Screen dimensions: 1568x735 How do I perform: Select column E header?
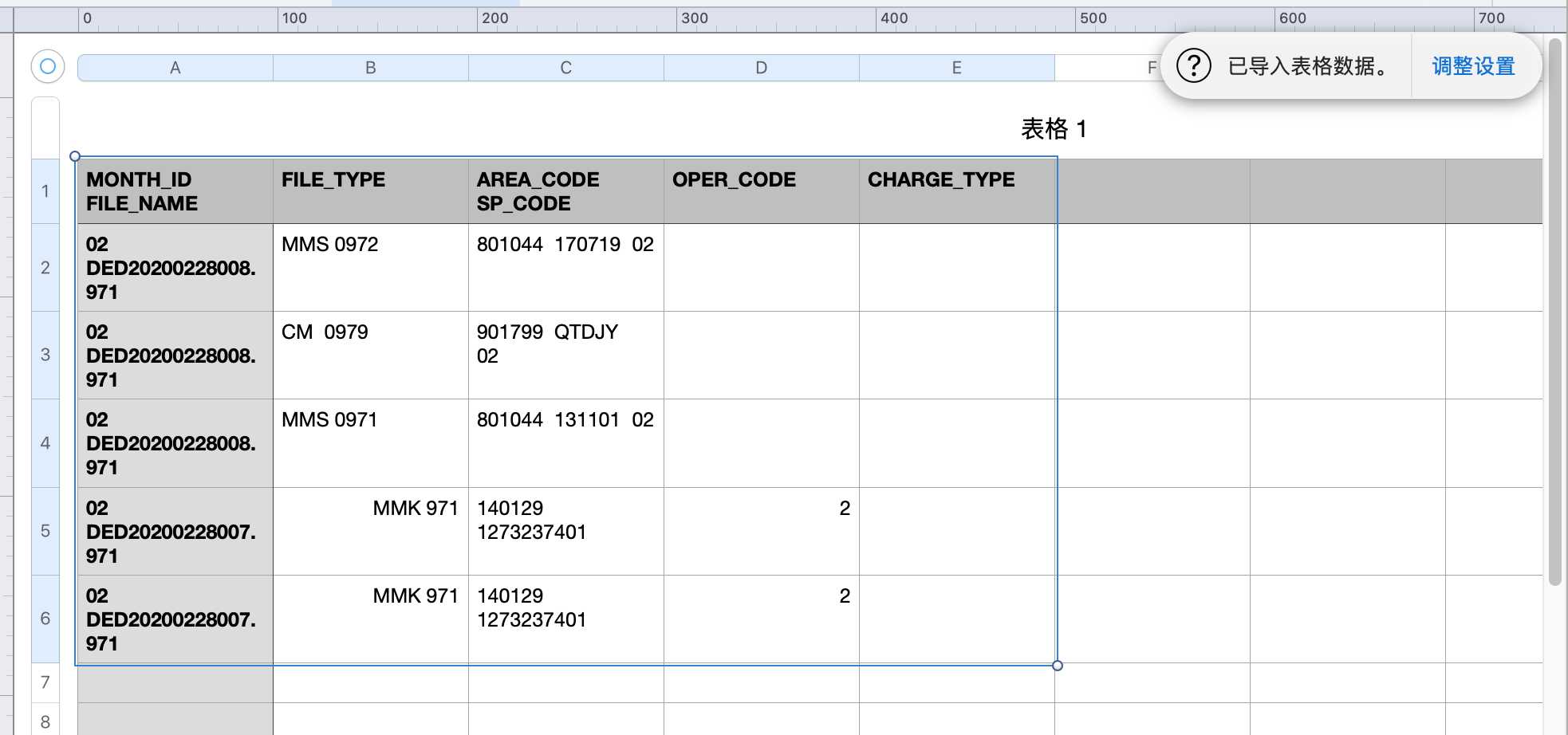pyautogui.click(x=957, y=68)
